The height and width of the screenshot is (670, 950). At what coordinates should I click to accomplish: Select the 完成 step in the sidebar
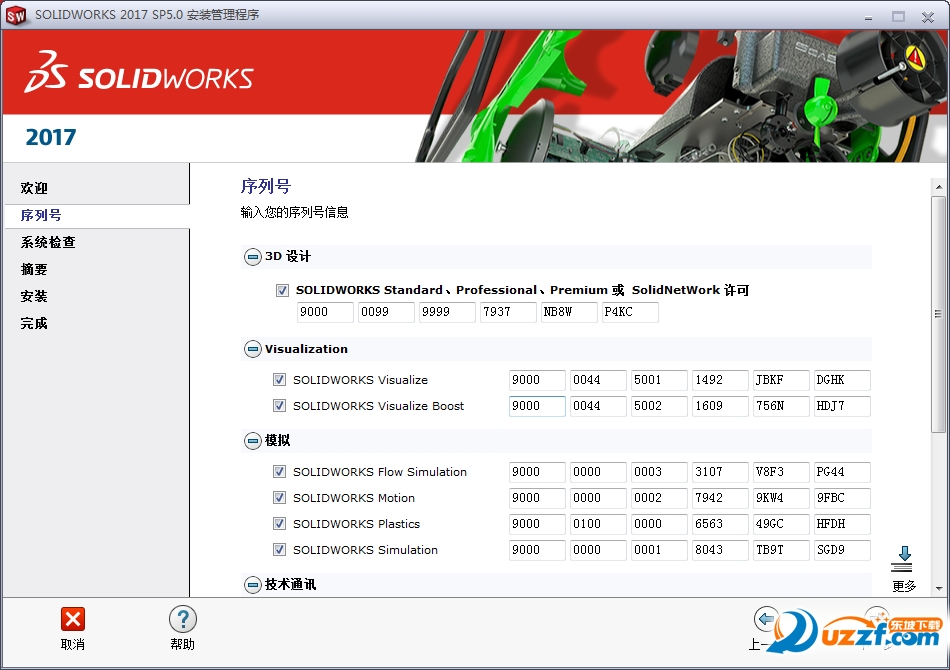pos(34,323)
